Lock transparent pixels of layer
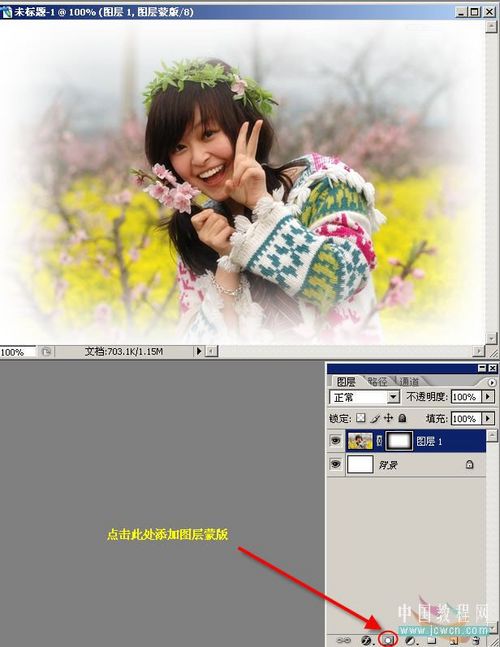The height and width of the screenshot is (647, 500). pos(361,418)
